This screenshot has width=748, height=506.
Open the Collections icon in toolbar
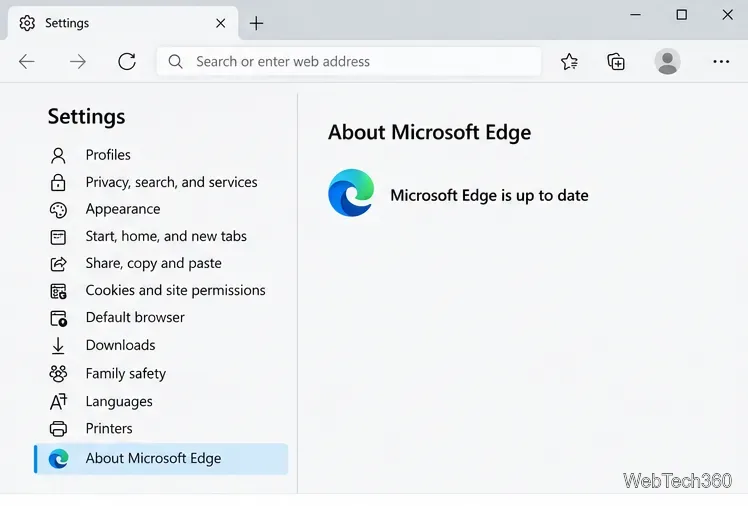pyautogui.click(x=616, y=62)
